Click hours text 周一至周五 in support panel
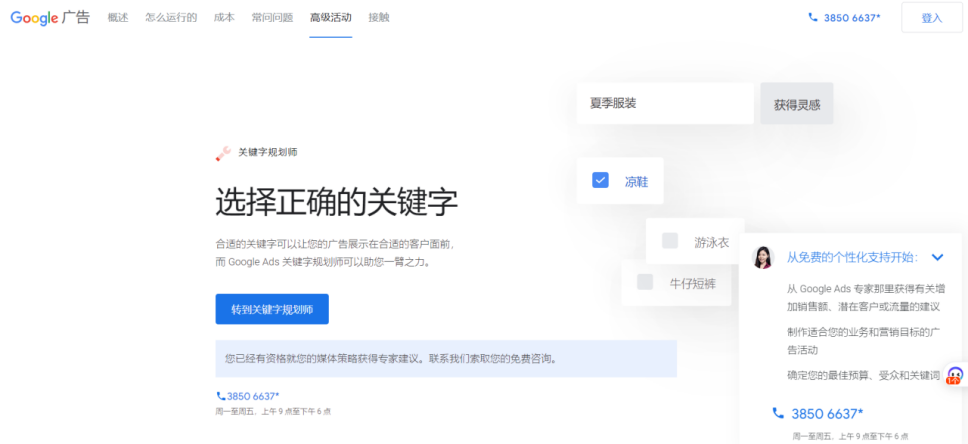 (850, 435)
